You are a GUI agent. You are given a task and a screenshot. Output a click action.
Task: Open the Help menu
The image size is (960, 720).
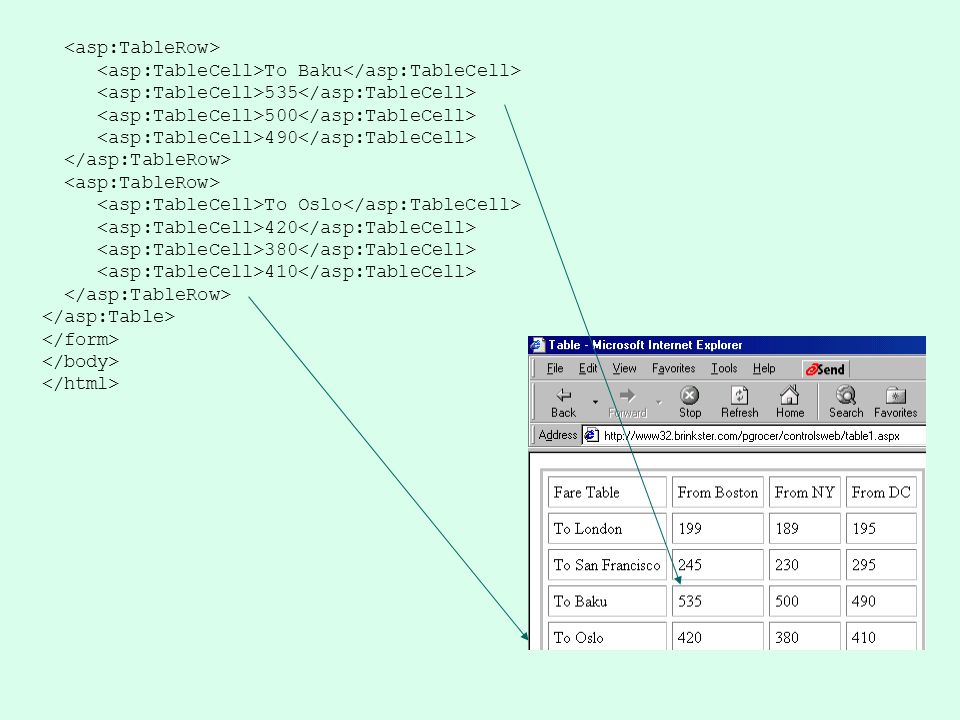(x=763, y=369)
